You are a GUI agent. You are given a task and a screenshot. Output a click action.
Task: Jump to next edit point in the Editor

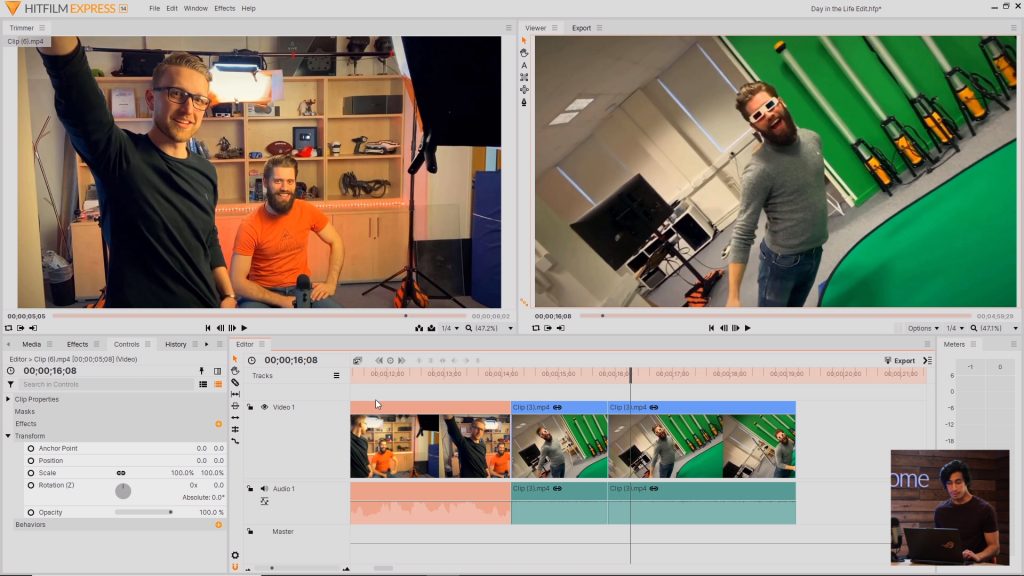[402, 360]
